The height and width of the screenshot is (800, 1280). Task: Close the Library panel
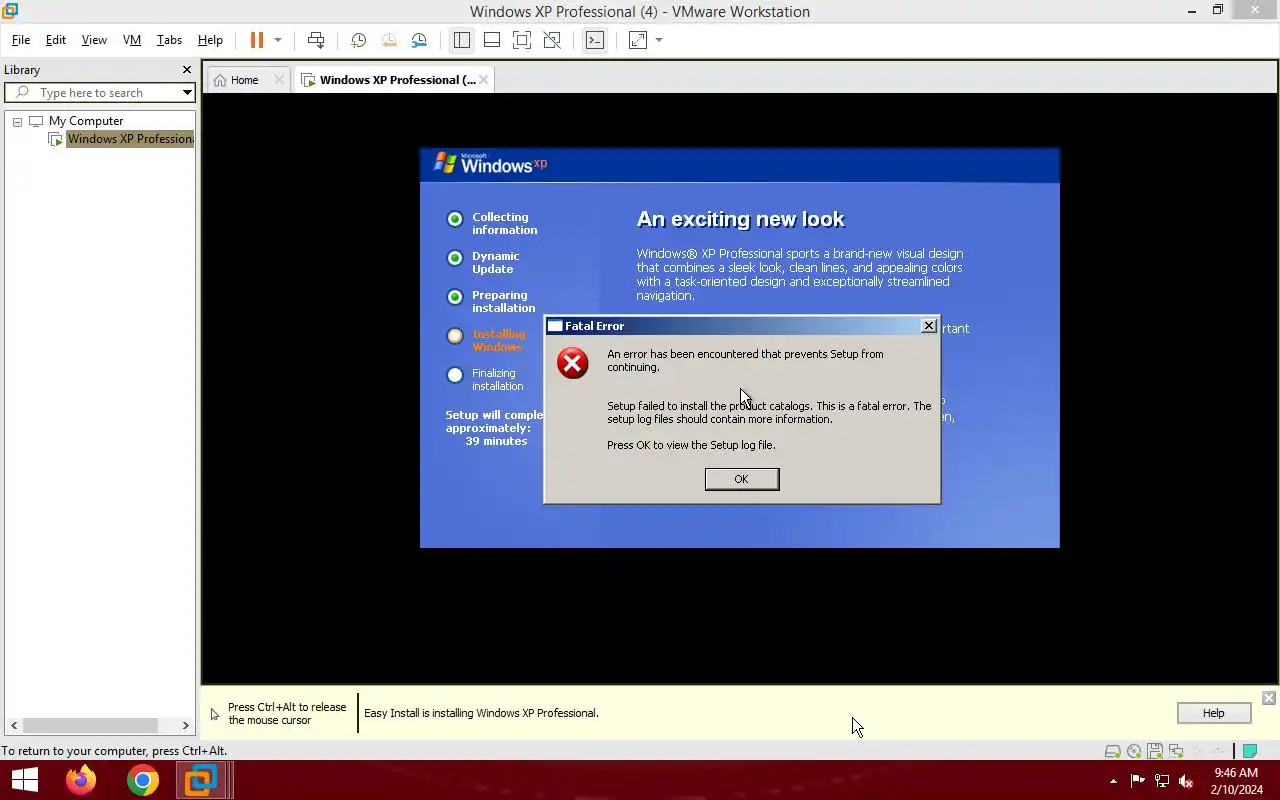(186, 70)
